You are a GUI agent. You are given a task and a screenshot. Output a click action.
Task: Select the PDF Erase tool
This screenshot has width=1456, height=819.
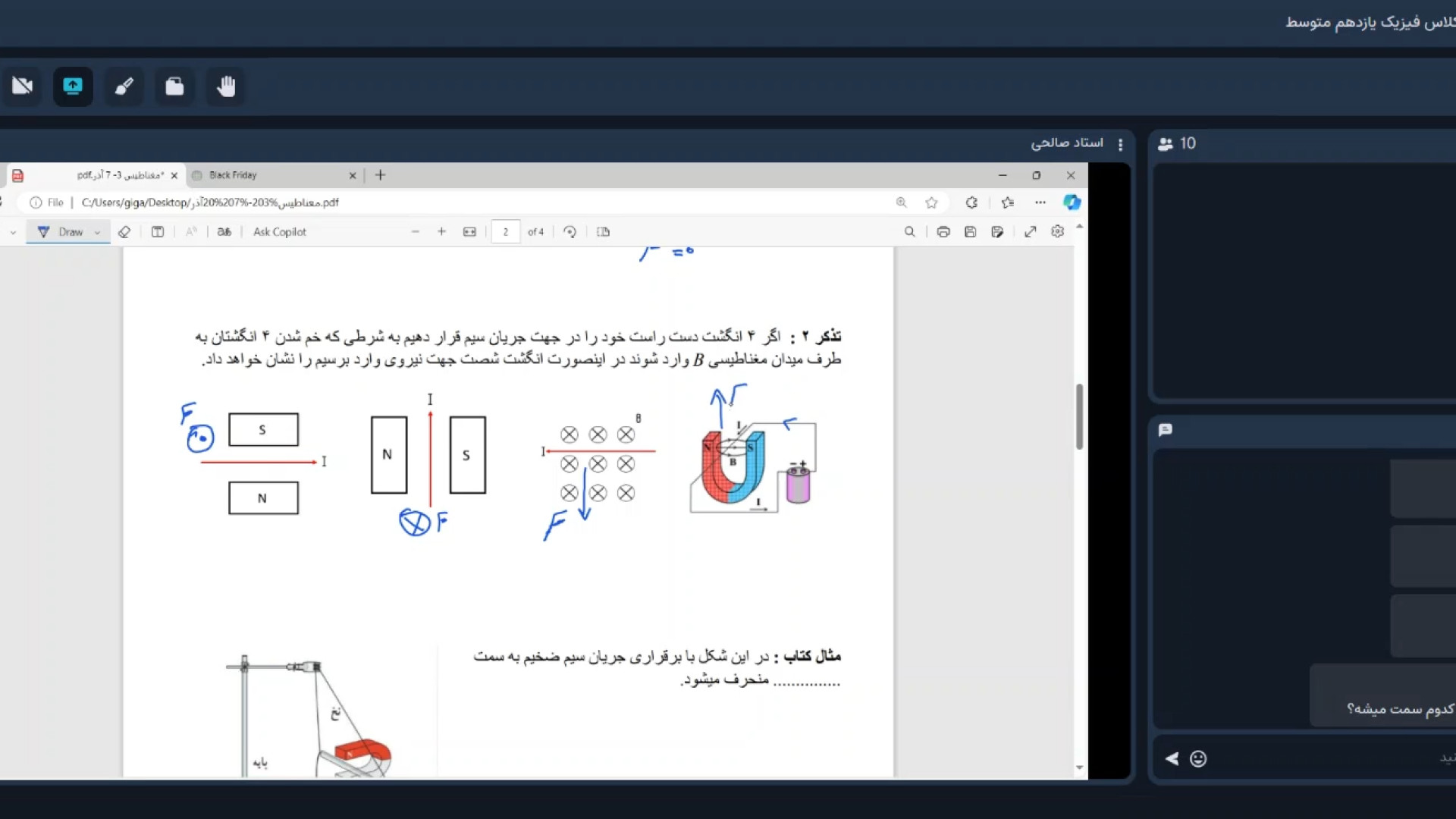pos(124,232)
